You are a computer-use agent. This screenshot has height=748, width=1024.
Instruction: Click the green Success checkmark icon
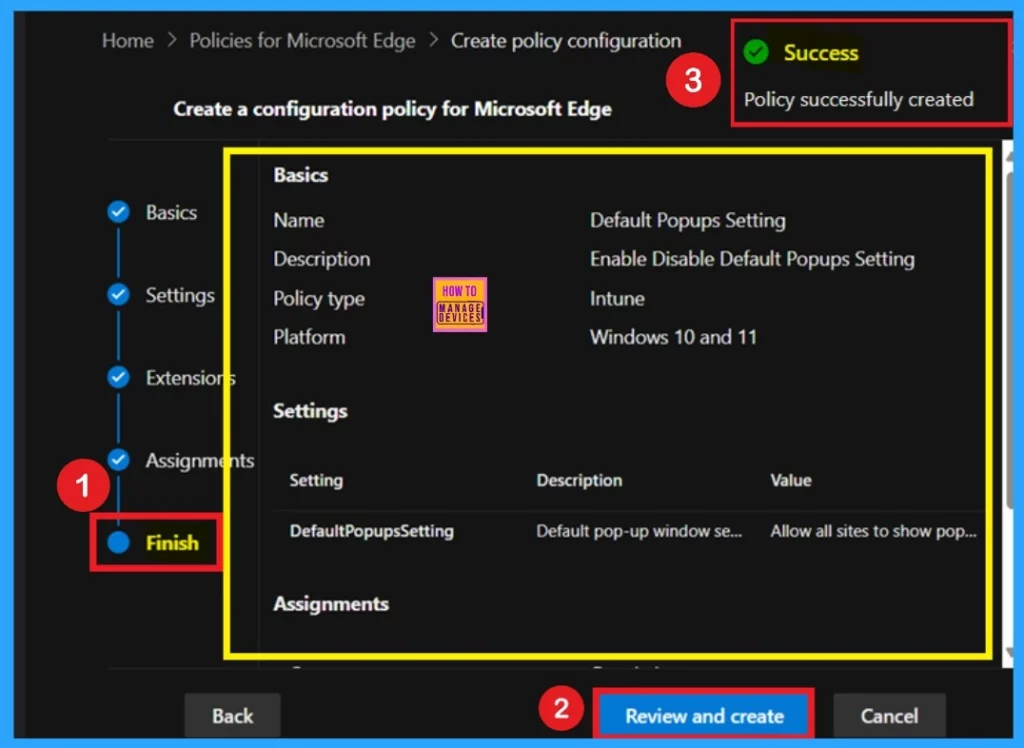tap(756, 52)
